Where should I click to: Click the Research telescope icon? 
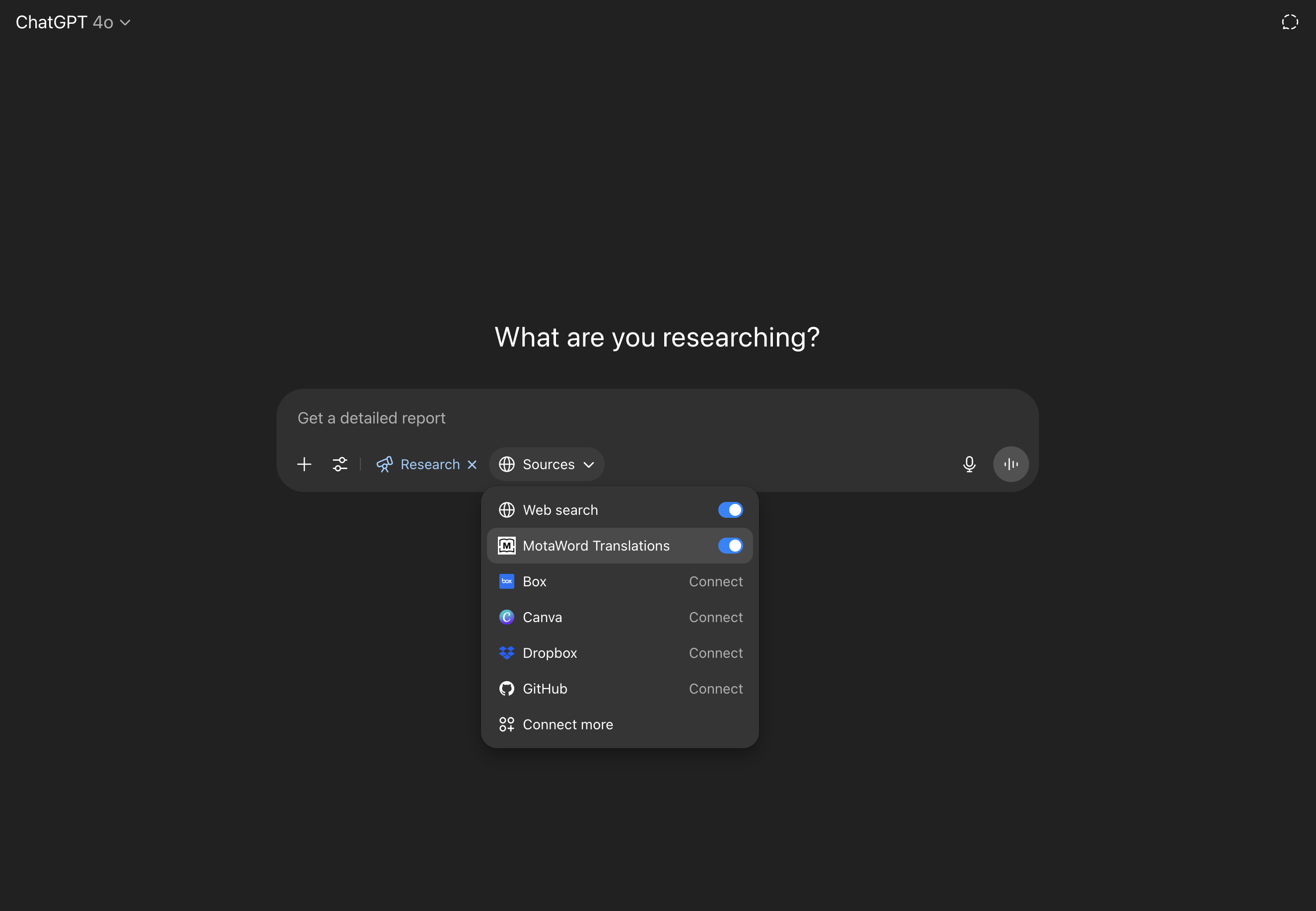[x=385, y=464]
